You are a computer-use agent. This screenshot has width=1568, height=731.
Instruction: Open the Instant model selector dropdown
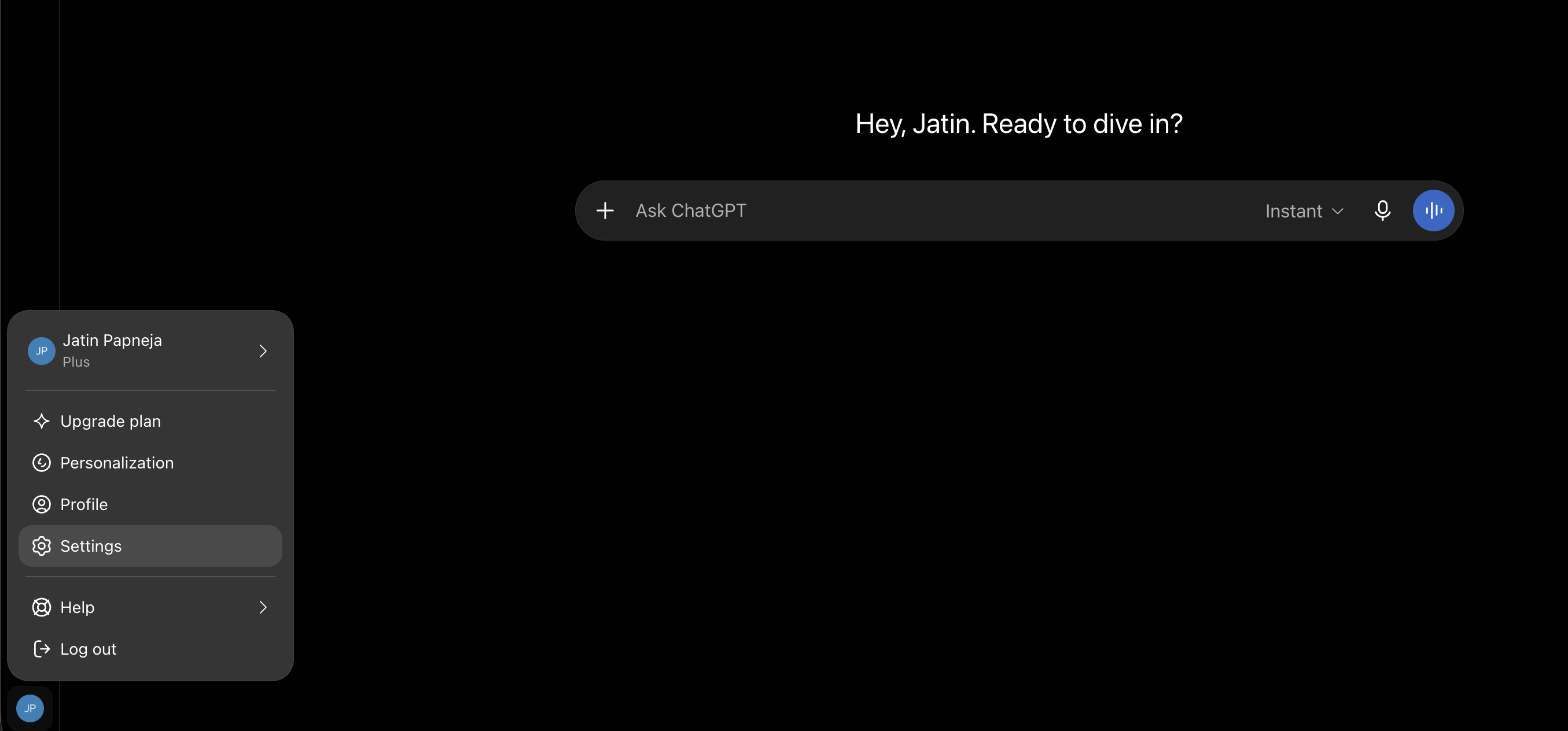[x=1304, y=211]
